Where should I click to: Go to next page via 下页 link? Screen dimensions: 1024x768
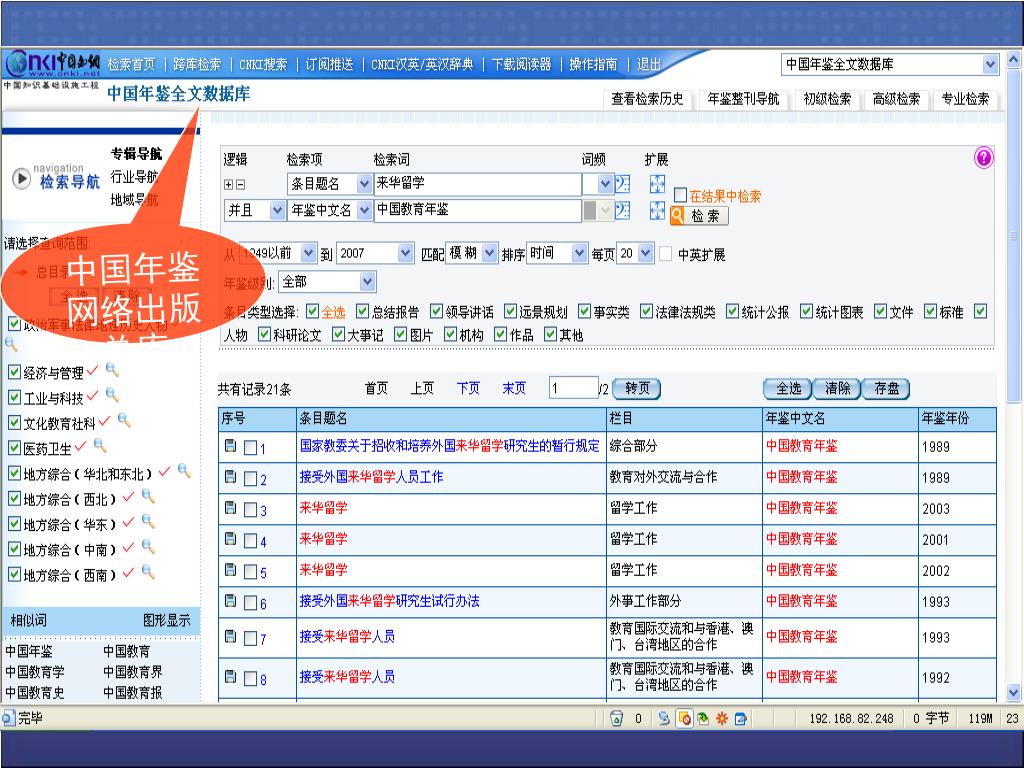tap(468, 389)
